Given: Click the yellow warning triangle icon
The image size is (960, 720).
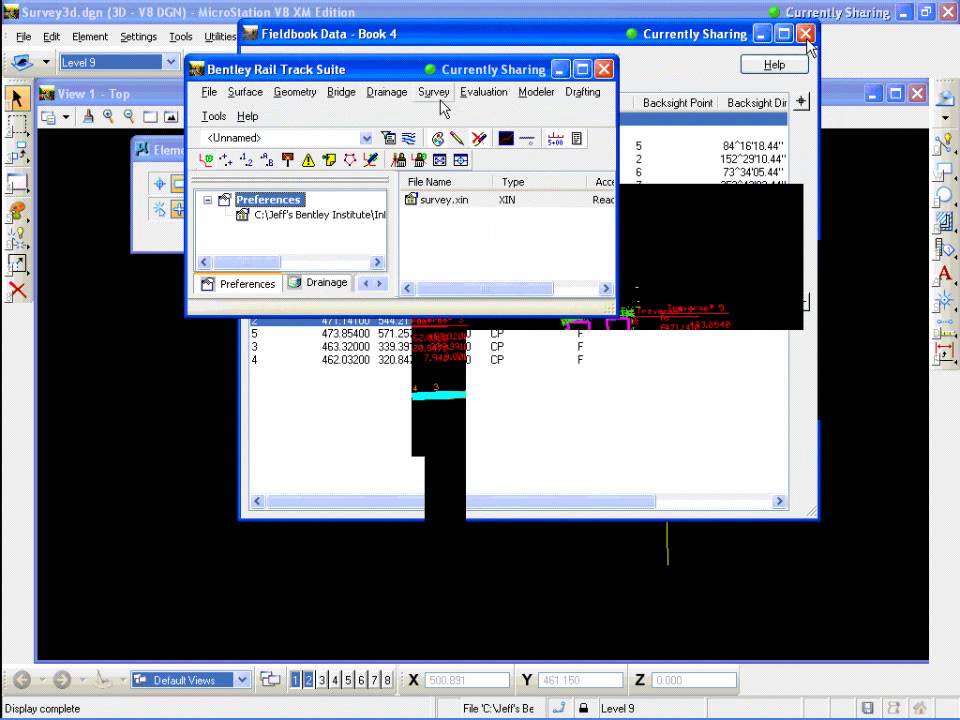Looking at the screenshot, I should [308, 160].
